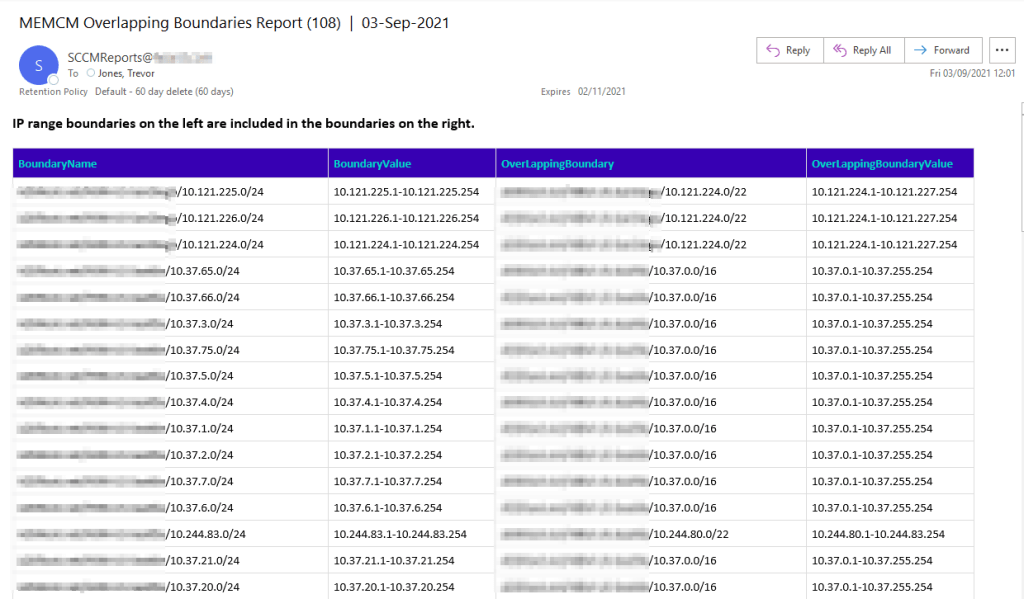Click the sender avatar circle with S
The height and width of the screenshot is (599, 1024).
coord(38,65)
